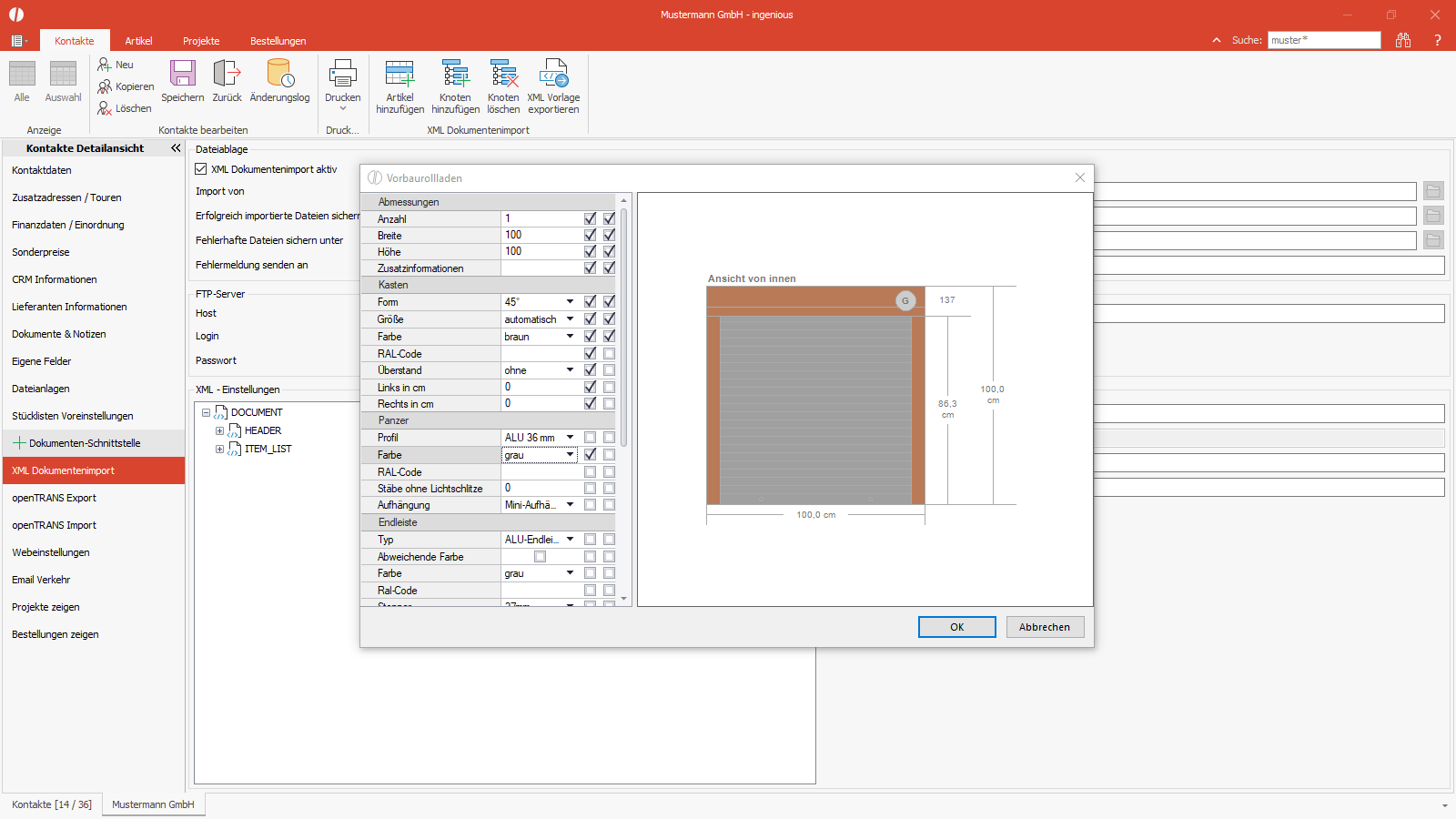The height and width of the screenshot is (819, 1456).
Task: Click the Links in cm value field
Action: [x=541, y=387]
